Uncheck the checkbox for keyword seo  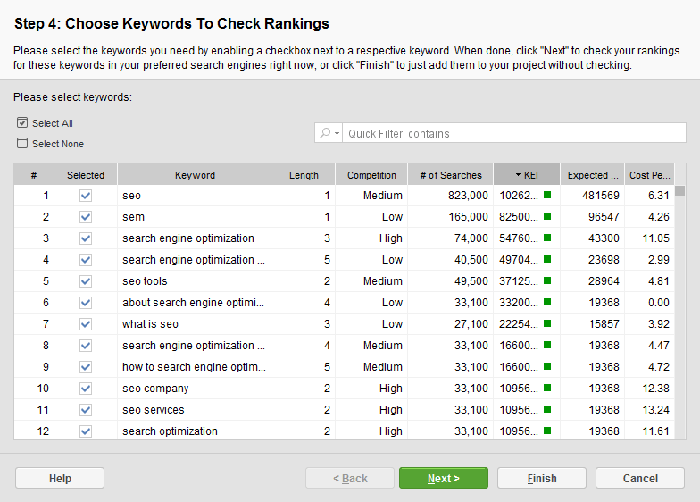click(x=85, y=196)
